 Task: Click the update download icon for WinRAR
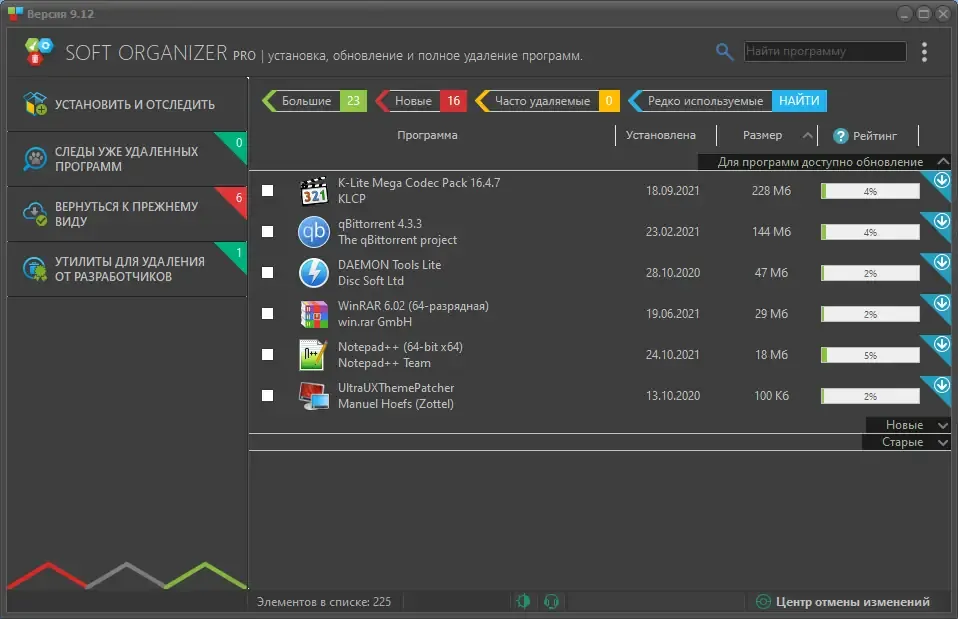pyautogui.click(x=942, y=302)
